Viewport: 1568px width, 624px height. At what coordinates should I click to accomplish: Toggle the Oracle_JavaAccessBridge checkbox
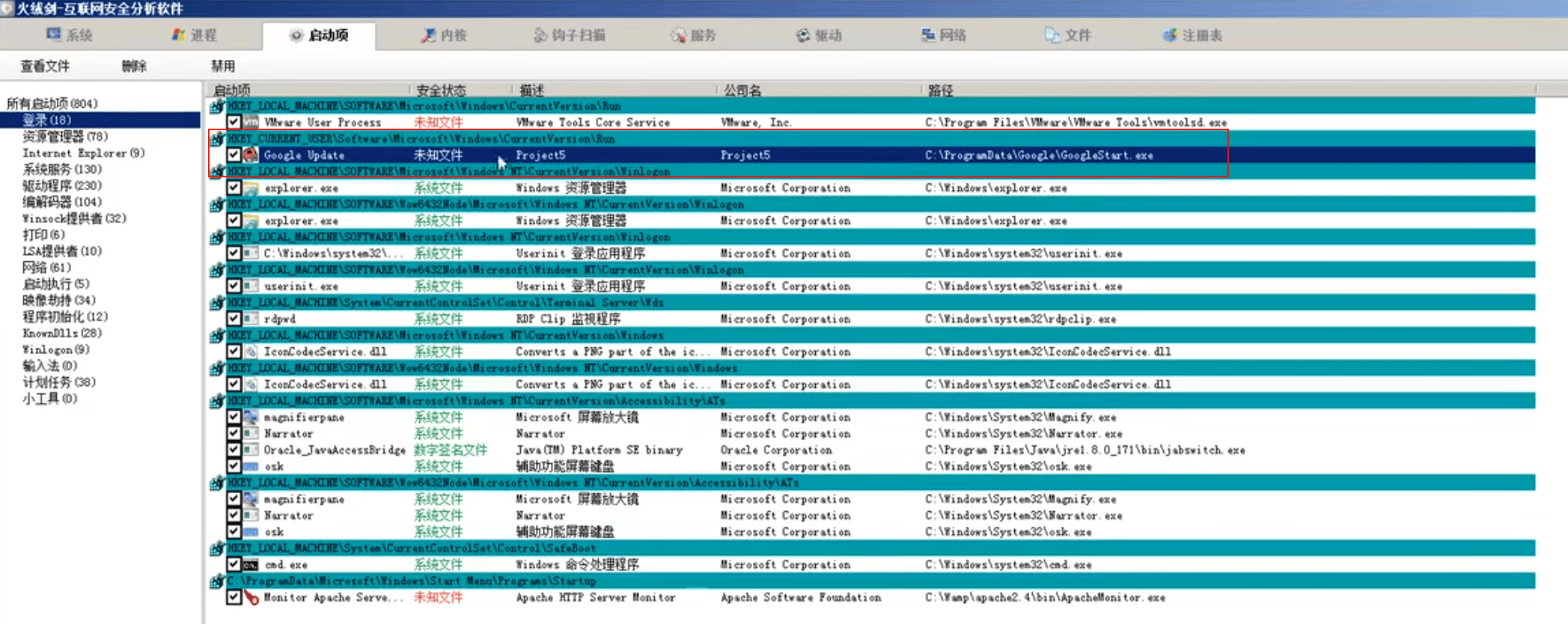click(234, 450)
